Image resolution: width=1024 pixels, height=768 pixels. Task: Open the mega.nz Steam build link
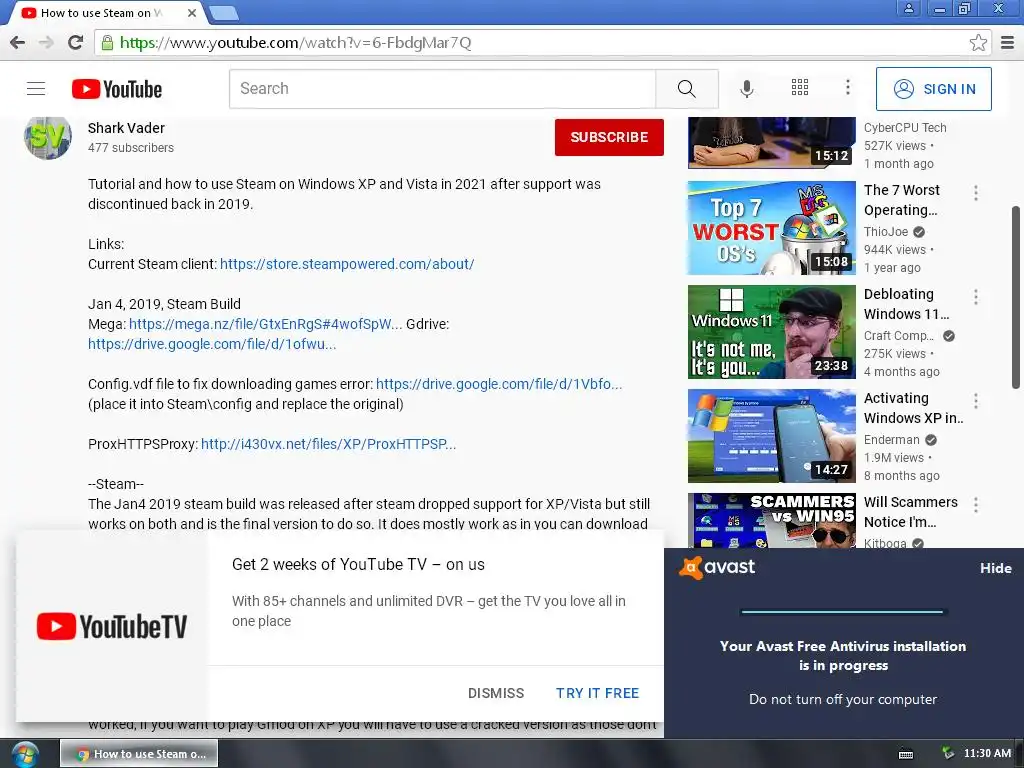265,324
